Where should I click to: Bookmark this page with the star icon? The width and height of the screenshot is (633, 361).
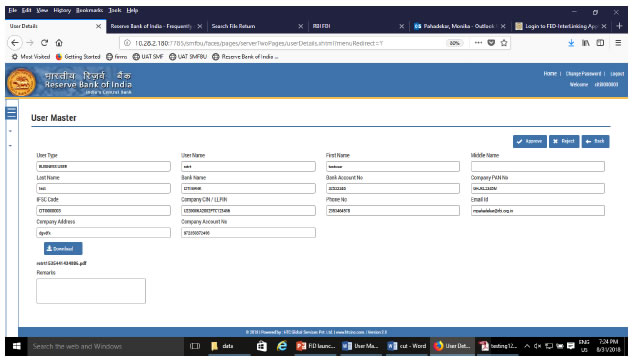(504, 43)
